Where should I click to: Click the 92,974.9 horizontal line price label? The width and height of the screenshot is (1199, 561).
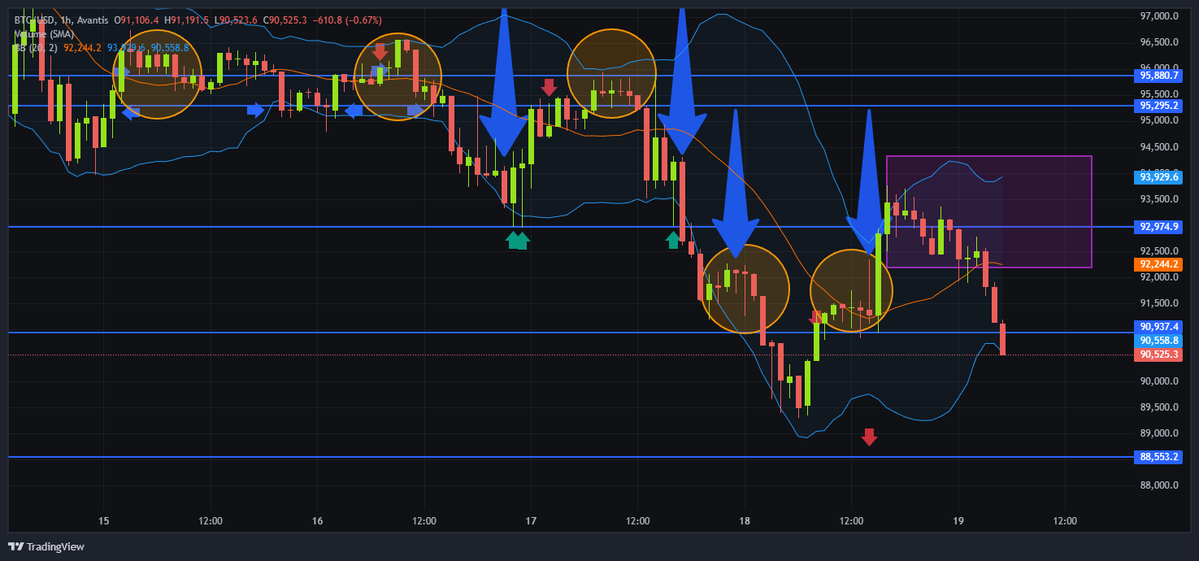[x=1158, y=227]
